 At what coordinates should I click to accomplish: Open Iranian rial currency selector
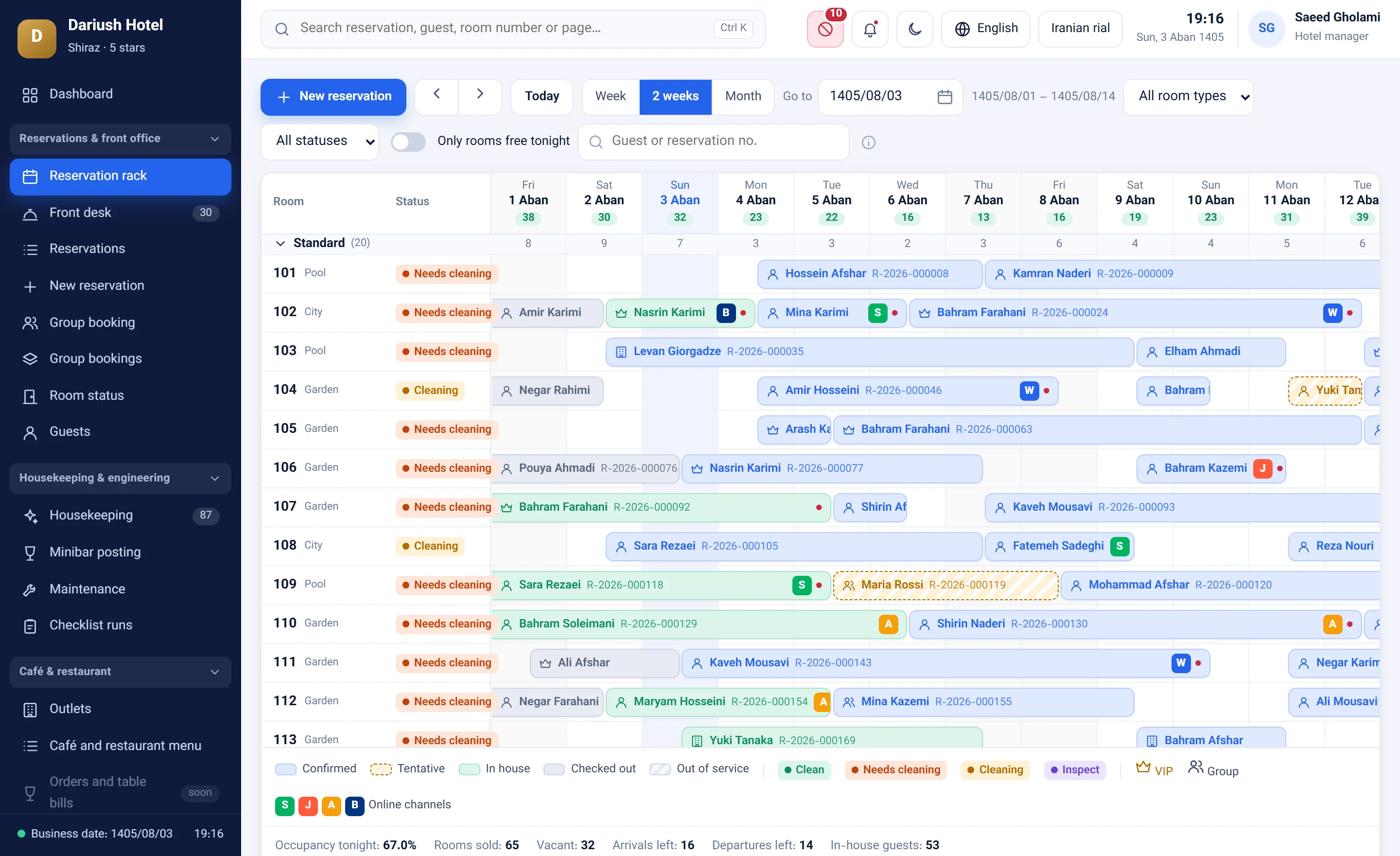[x=1080, y=29]
